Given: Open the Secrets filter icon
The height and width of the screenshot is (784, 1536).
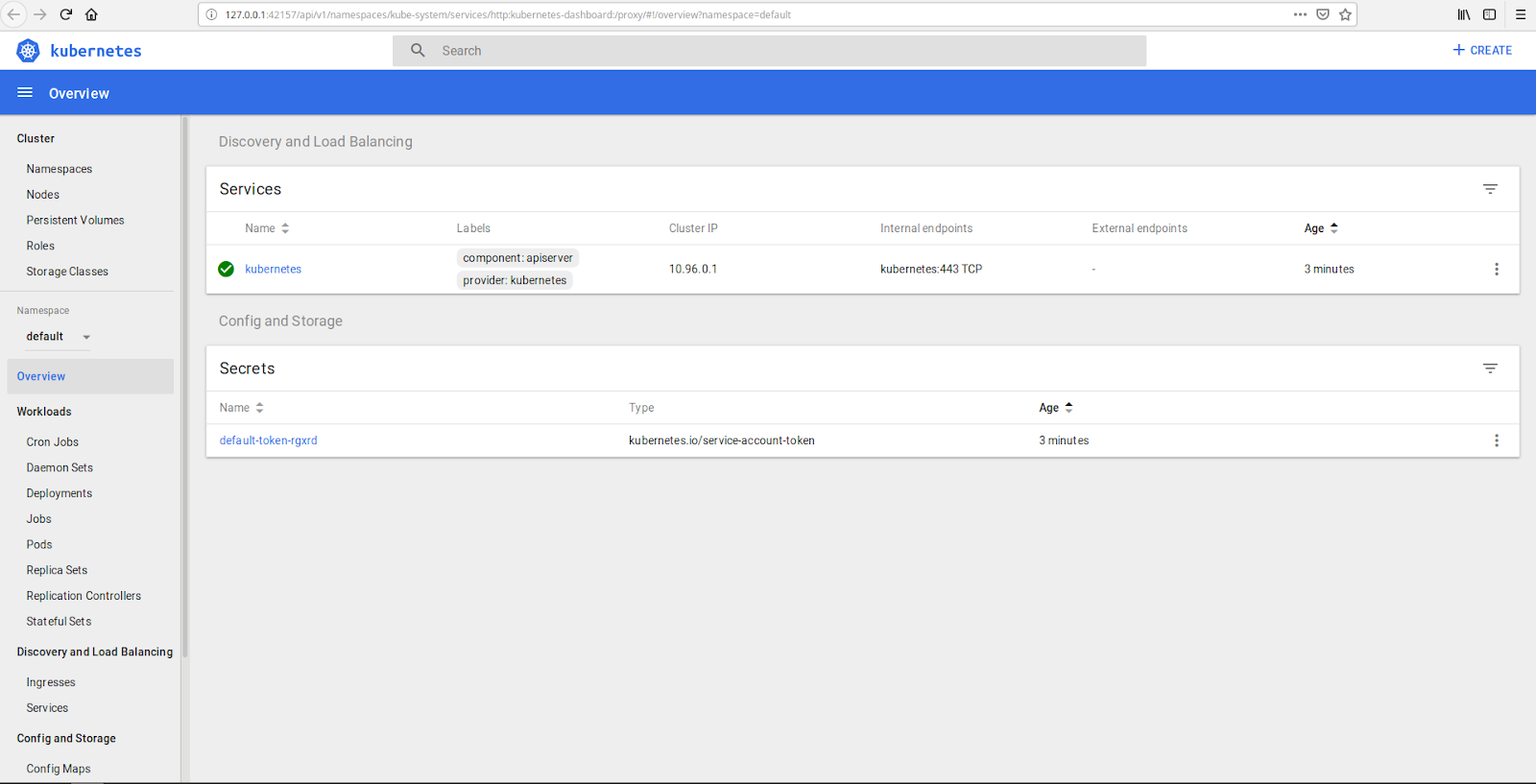Looking at the screenshot, I should [x=1489, y=368].
